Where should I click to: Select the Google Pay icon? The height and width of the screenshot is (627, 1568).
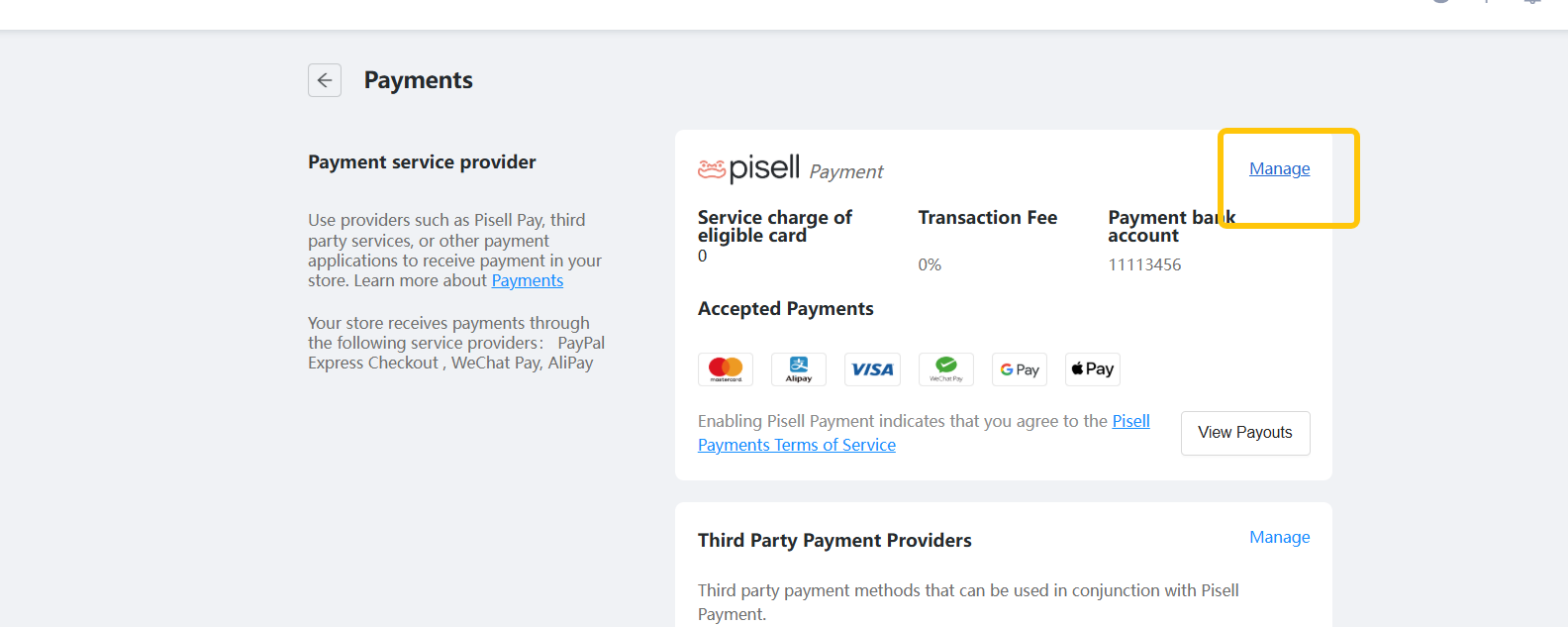coord(1019,369)
